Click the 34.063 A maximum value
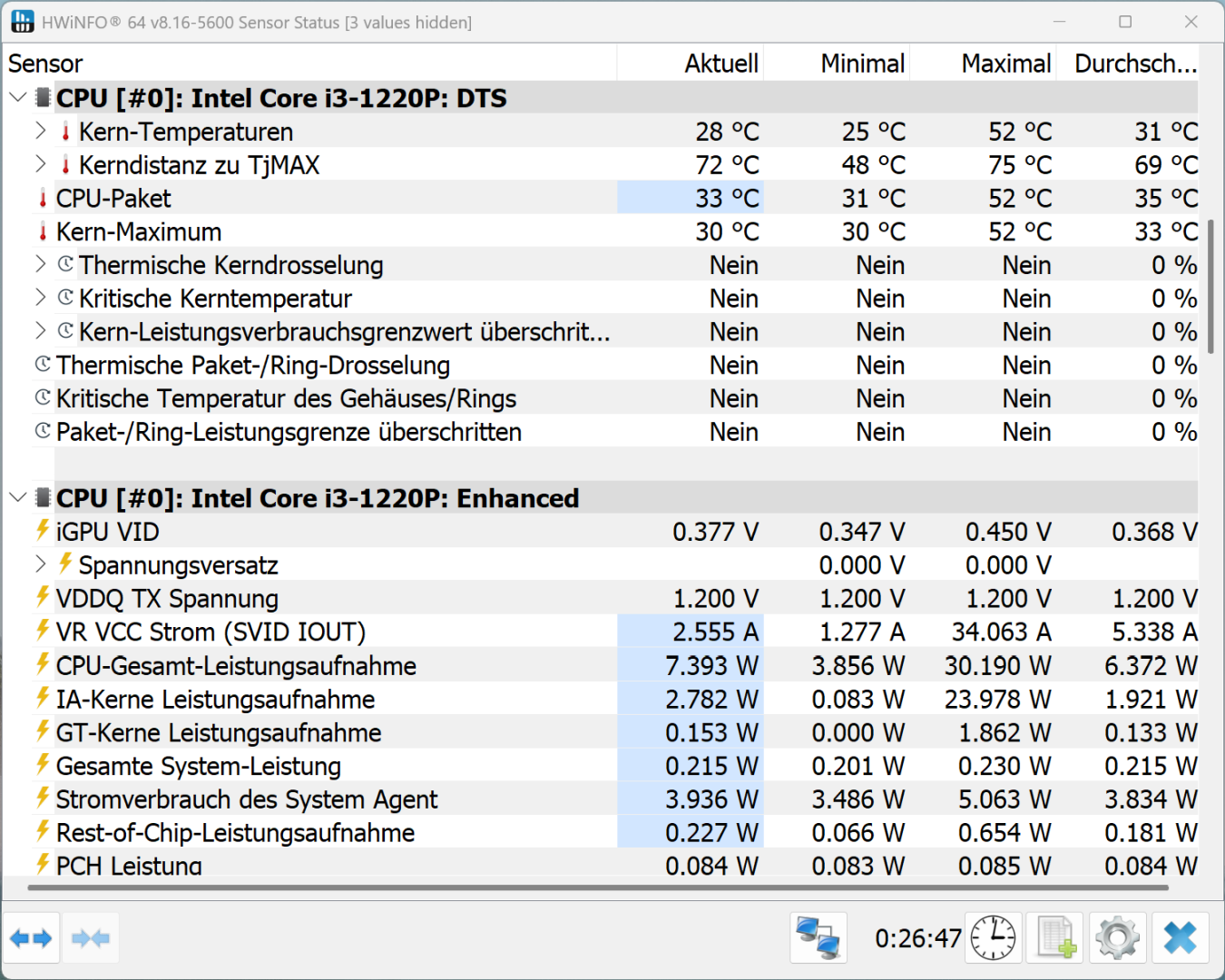 [1001, 632]
